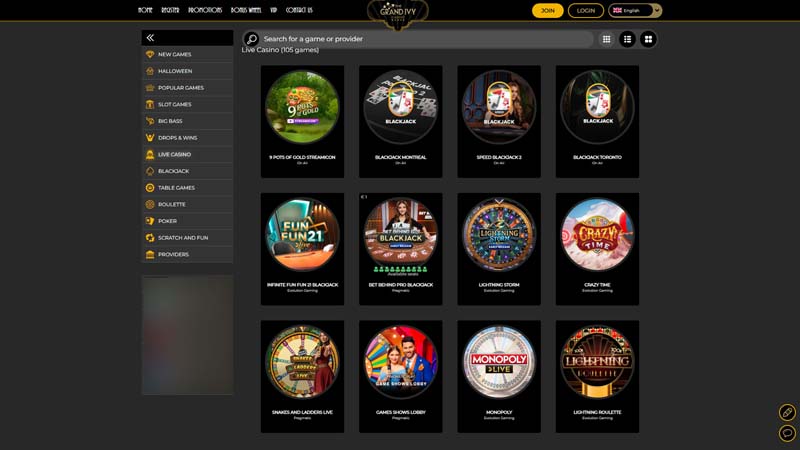Click the sidebar promotional banner
This screenshot has width=800, height=450.
tap(187, 335)
